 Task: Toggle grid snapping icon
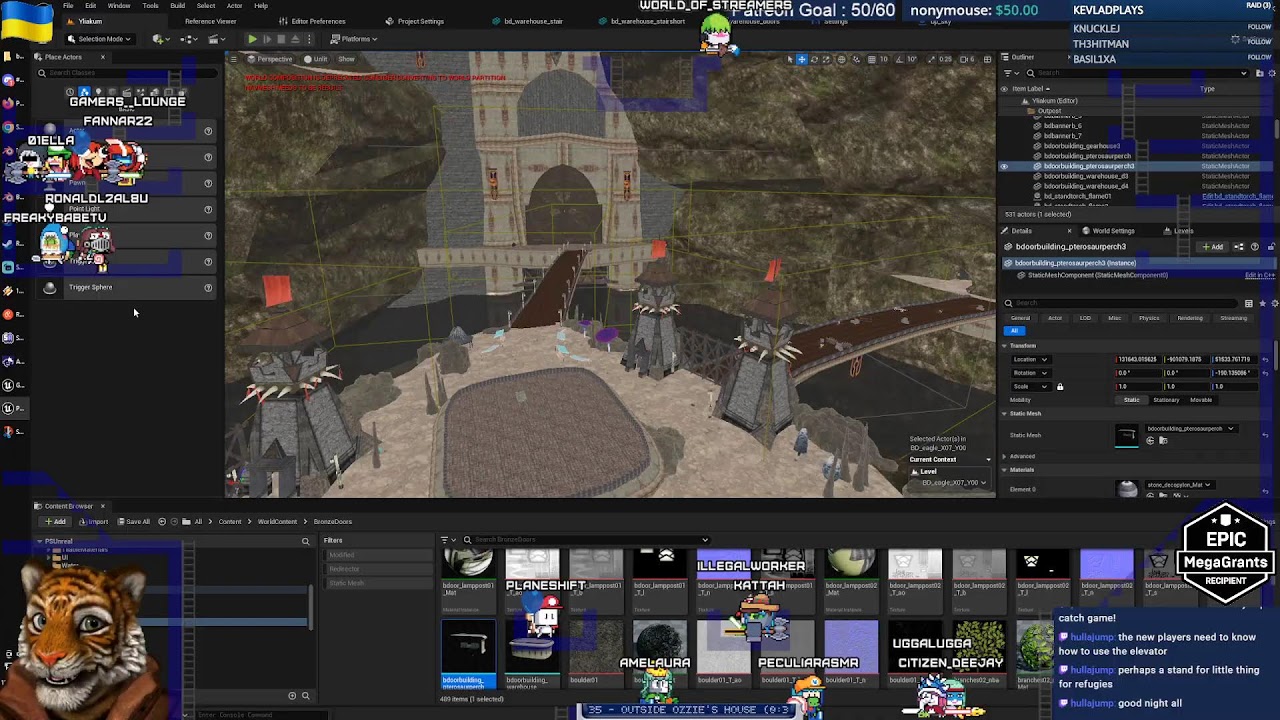[871, 59]
